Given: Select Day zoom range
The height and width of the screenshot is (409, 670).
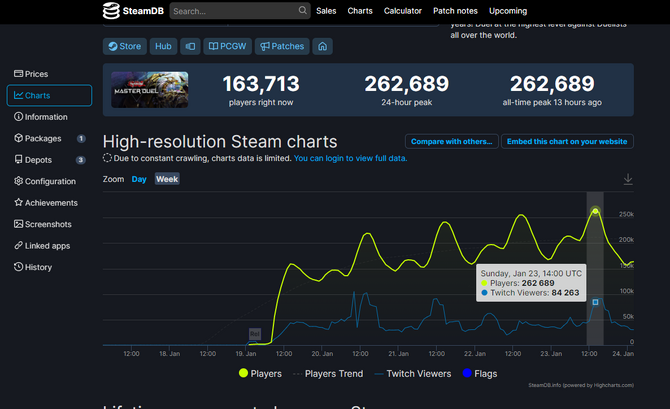Looking at the screenshot, I should (x=139, y=179).
